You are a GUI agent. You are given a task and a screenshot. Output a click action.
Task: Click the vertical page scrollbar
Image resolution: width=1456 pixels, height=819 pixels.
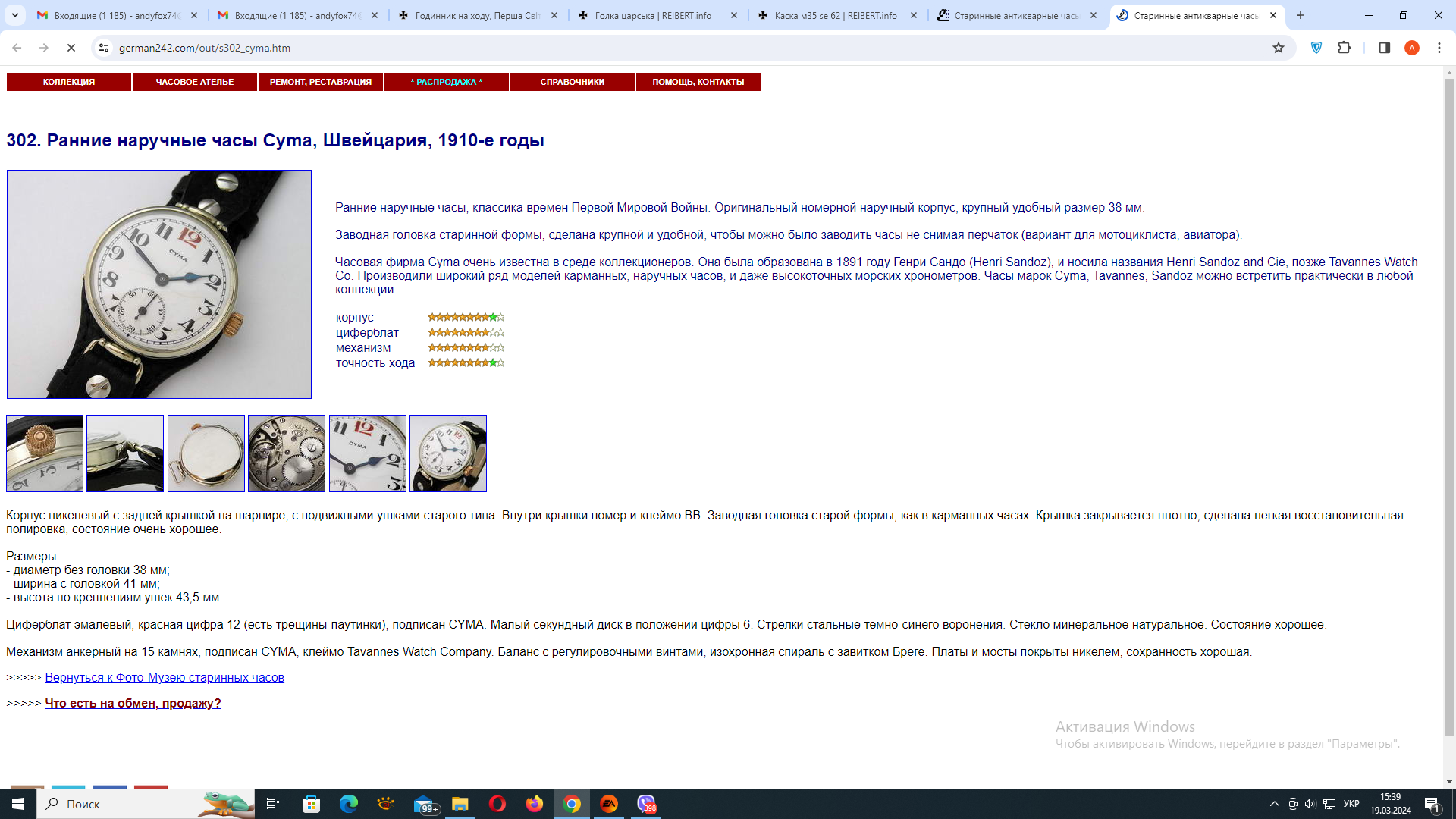pyautogui.click(x=1449, y=408)
